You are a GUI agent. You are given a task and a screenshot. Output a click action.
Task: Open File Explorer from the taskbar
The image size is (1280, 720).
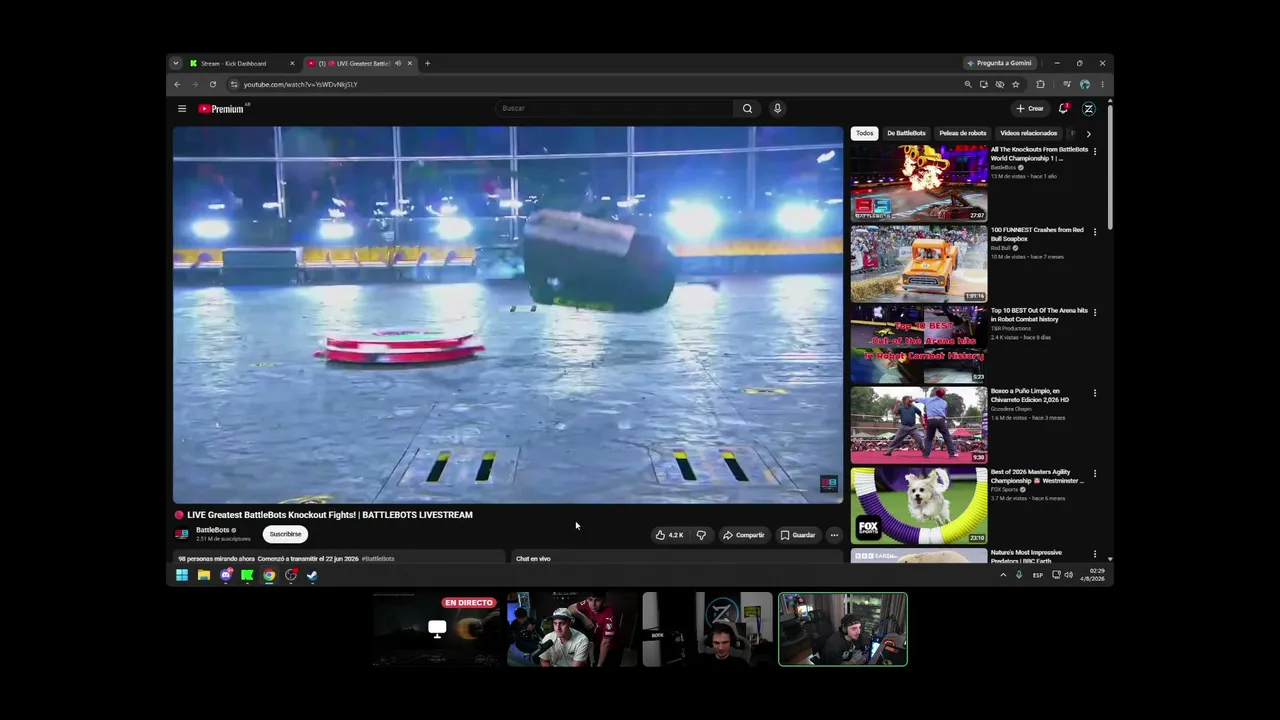coord(204,575)
